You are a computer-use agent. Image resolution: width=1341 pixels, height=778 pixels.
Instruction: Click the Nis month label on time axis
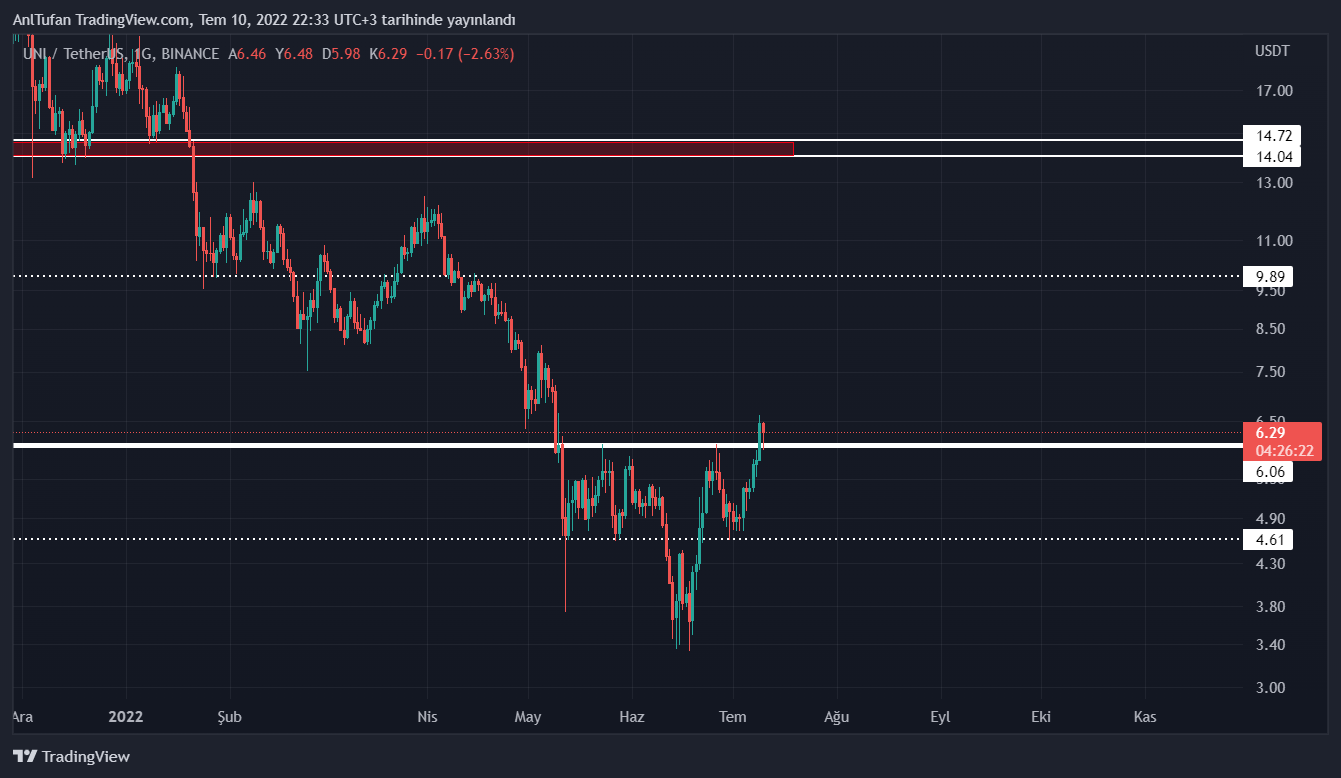pos(427,716)
